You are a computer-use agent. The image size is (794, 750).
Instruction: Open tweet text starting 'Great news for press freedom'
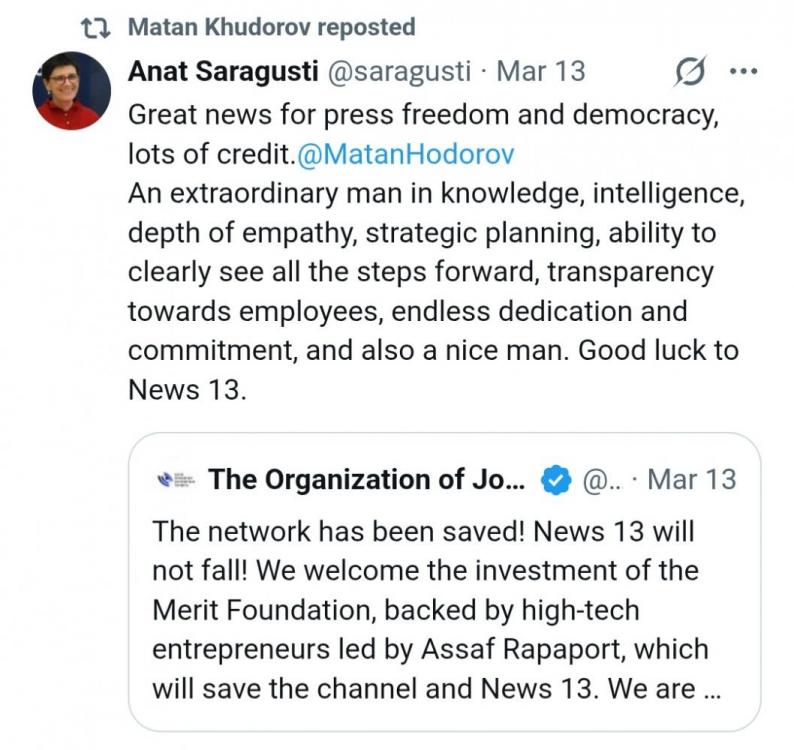click(x=423, y=115)
